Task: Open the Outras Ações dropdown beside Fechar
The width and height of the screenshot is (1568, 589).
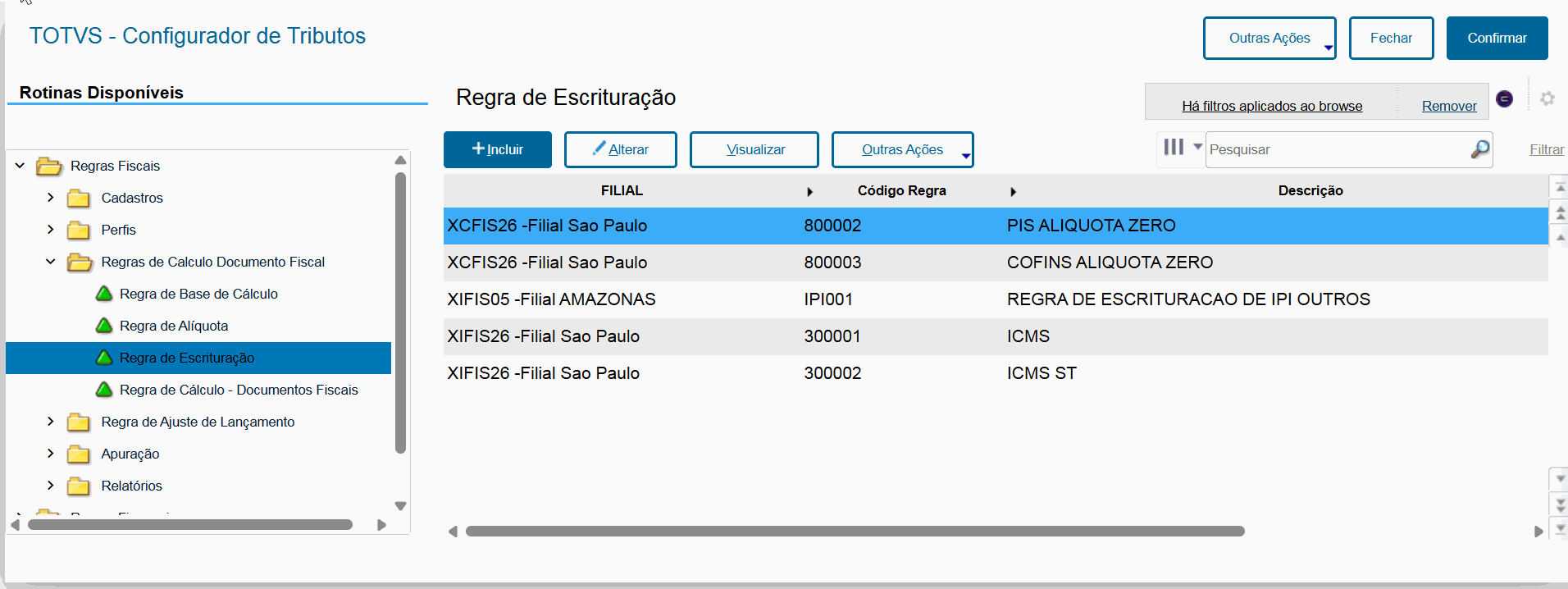Action: pyautogui.click(x=1269, y=39)
